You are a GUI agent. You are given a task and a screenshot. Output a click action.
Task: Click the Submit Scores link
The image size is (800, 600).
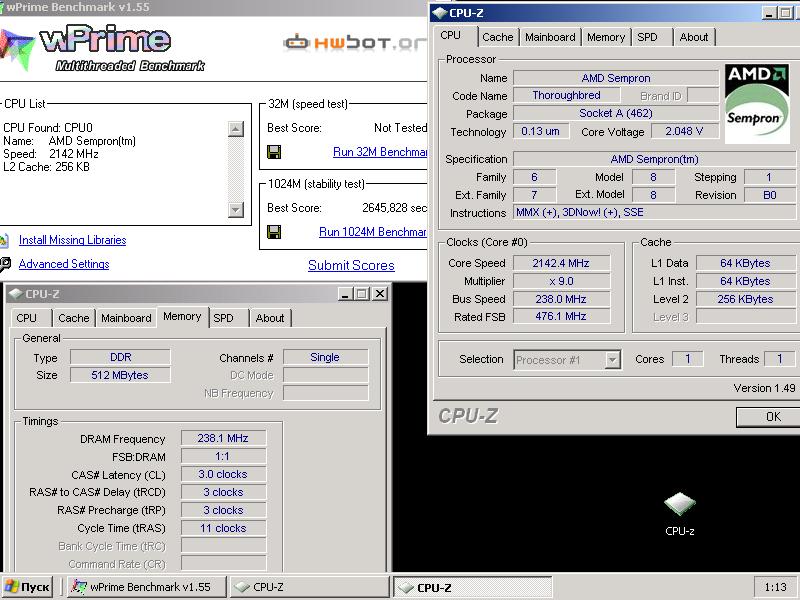click(x=351, y=265)
